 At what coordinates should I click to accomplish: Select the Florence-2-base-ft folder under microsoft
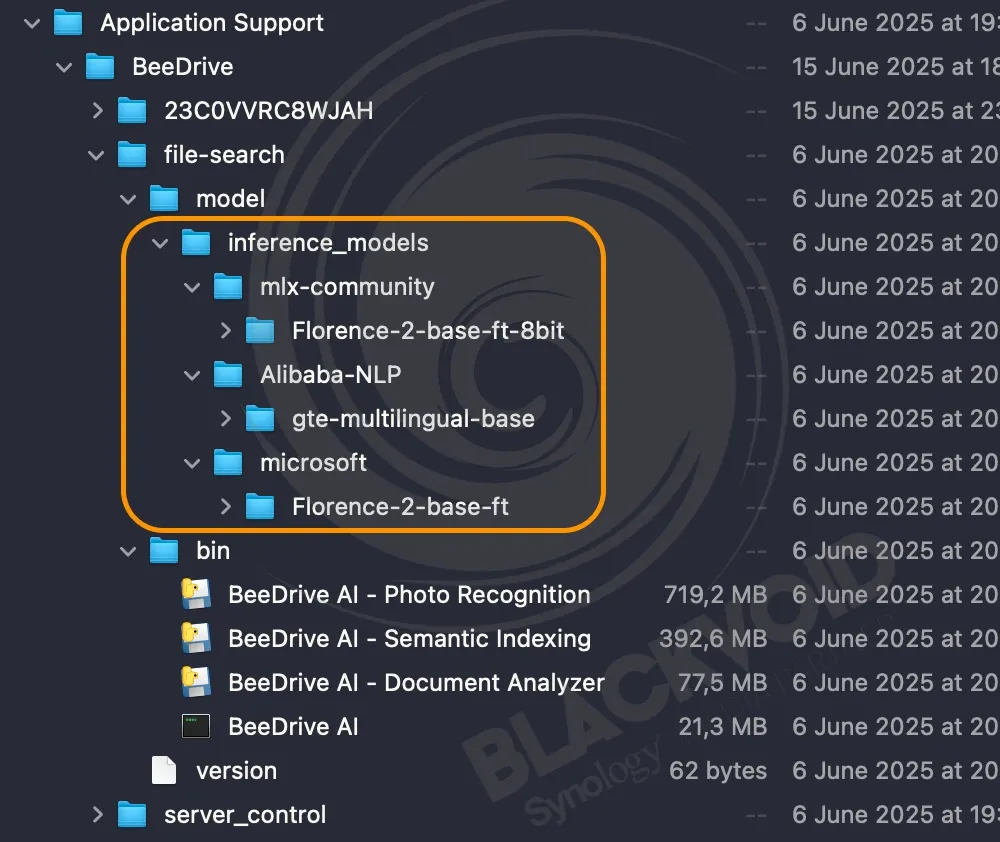pyautogui.click(x=400, y=507)
